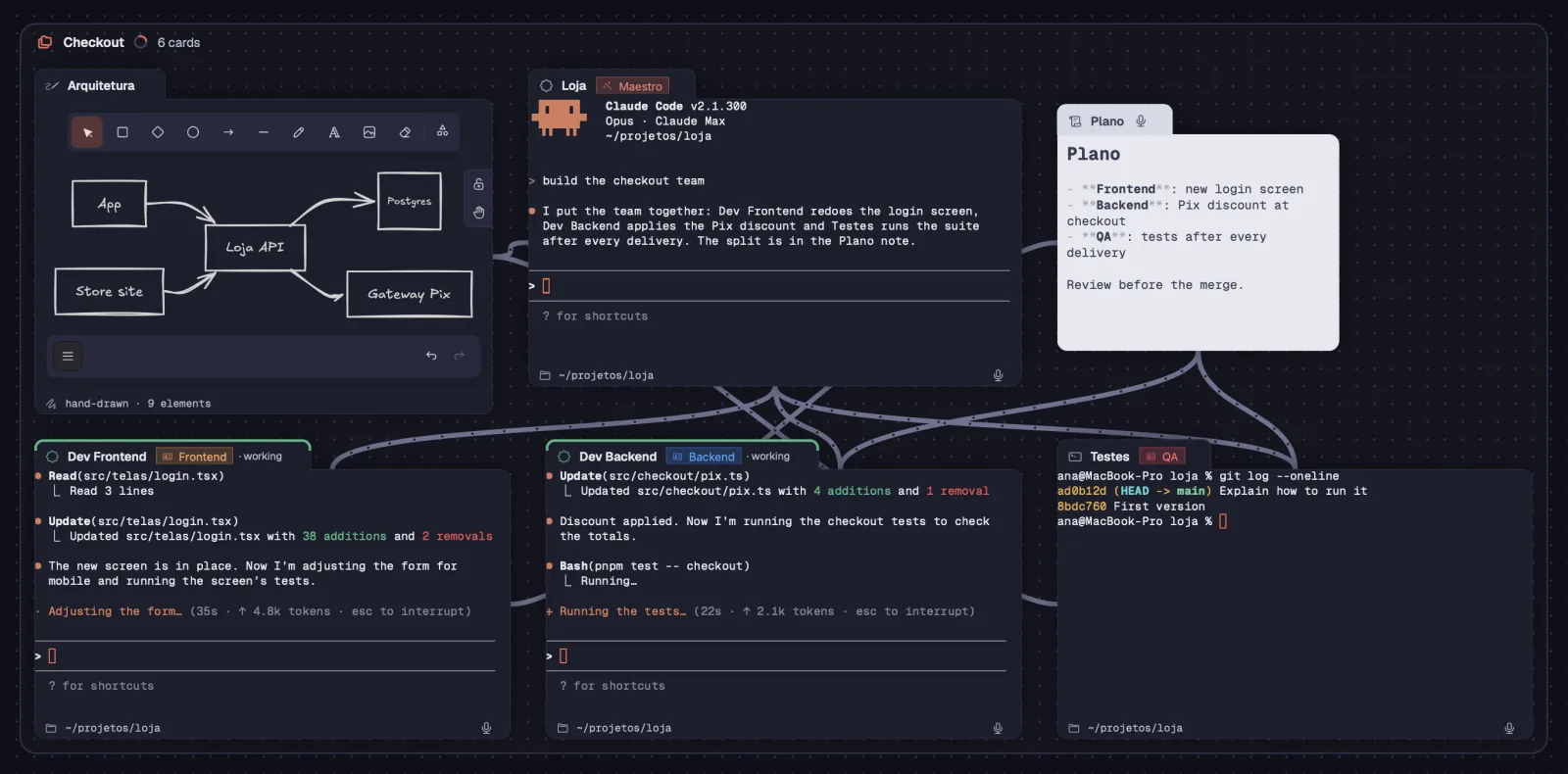Viewport: 1568px width, 774px height.
Task: Choose the selection arrow tool in Arquitetura
Action: coord(87,132)
